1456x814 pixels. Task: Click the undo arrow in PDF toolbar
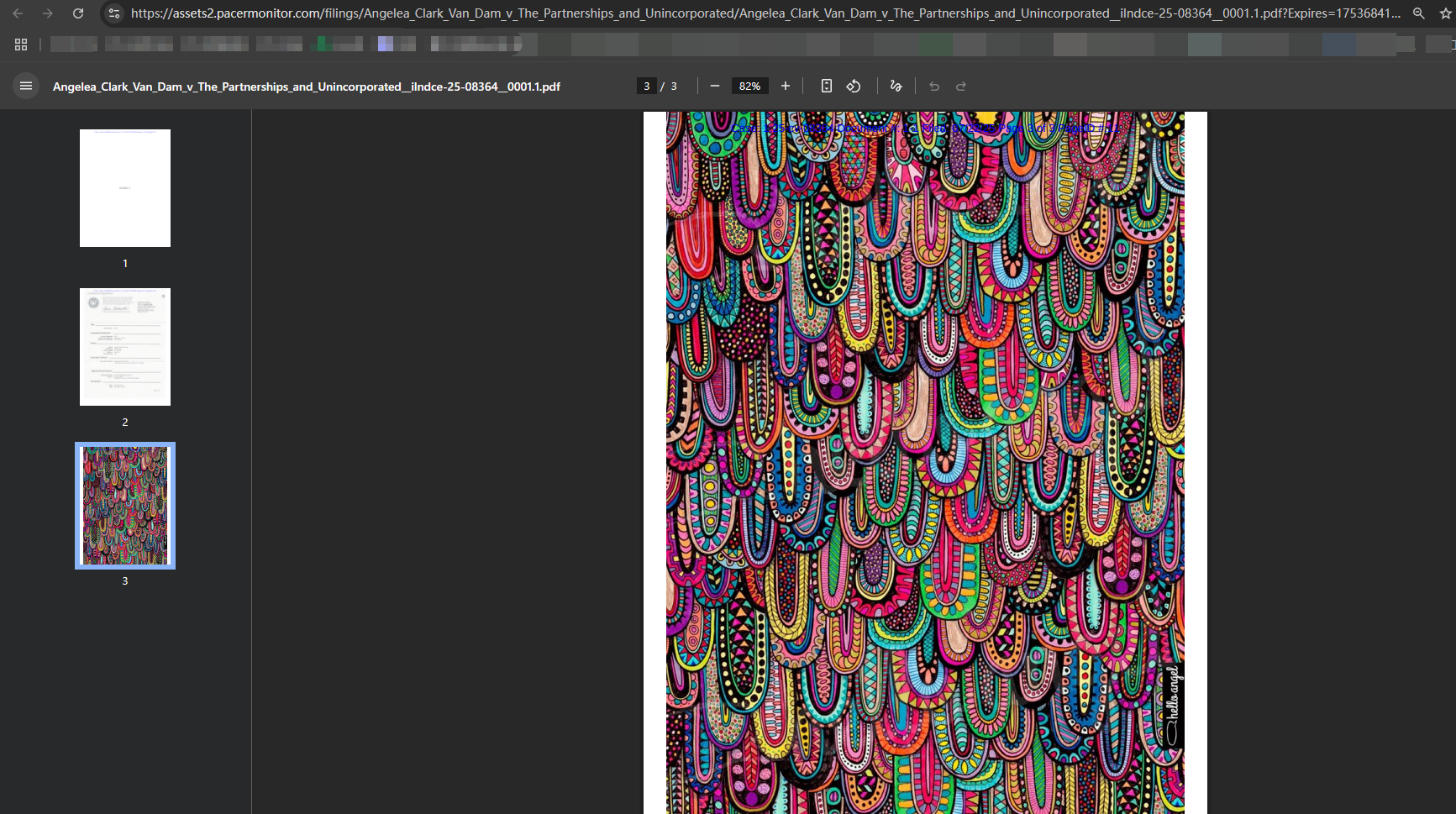tap(933, 86)
